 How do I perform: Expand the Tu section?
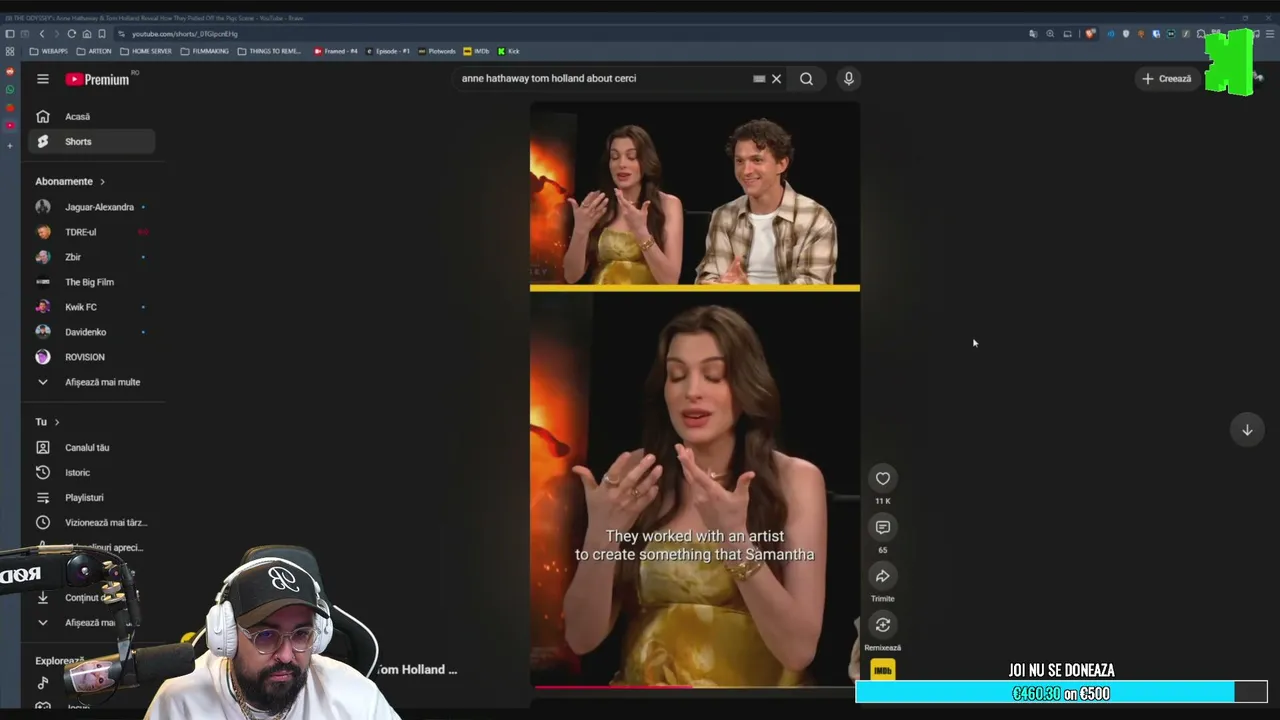click(48, 422)
